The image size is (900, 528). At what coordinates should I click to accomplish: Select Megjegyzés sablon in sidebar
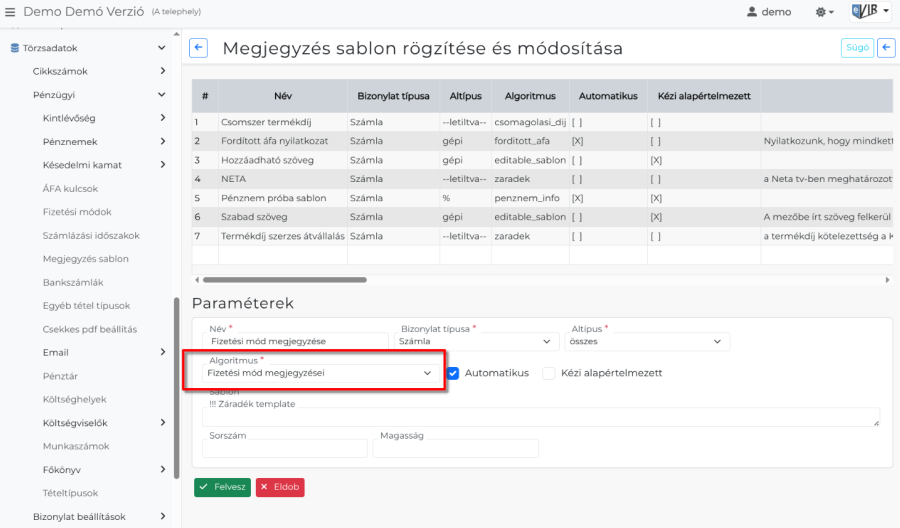(85, 259)
